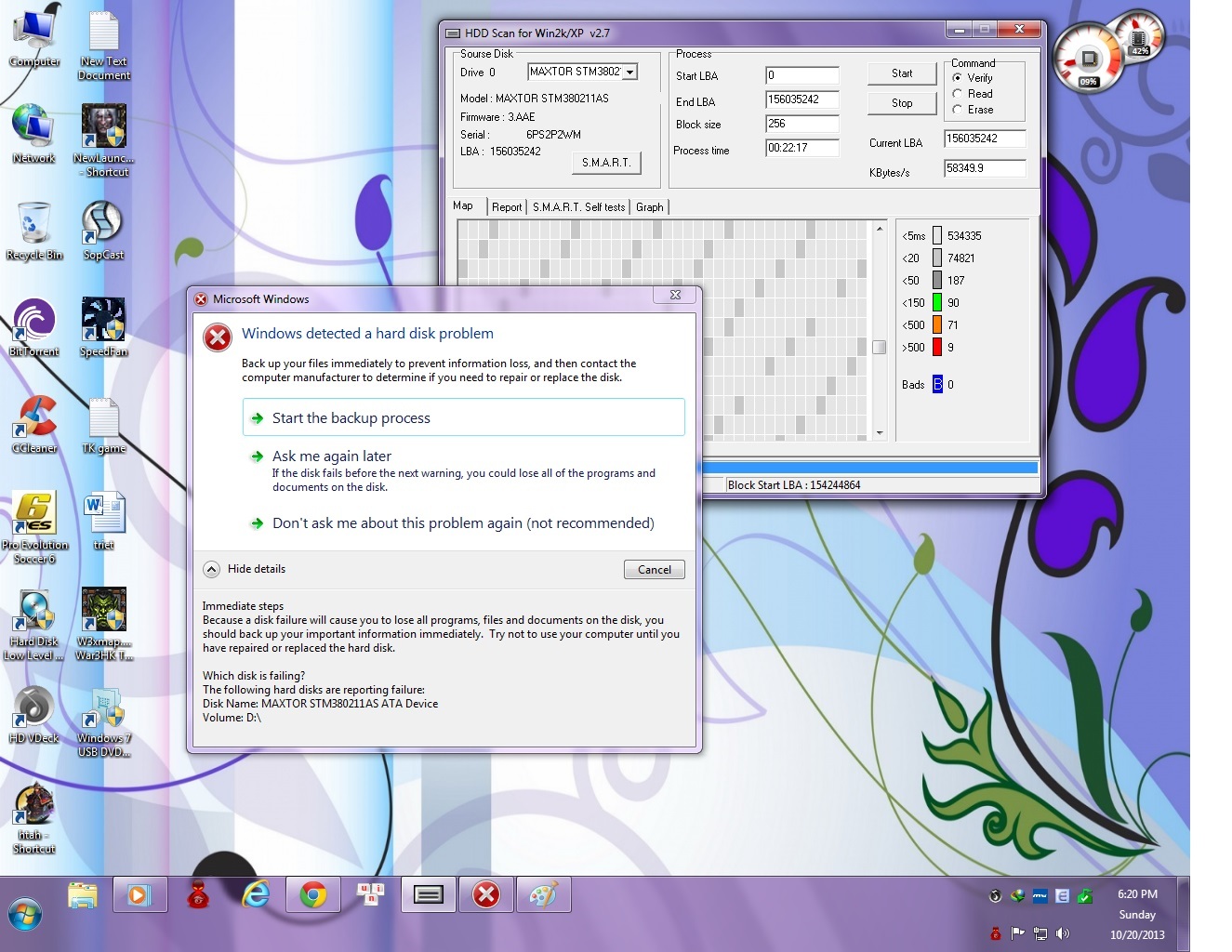The width and height of the screenshot is (1232, 952).
Task: Switch to Google Chrome in the taskbar
Action: (x=313, y=895)
